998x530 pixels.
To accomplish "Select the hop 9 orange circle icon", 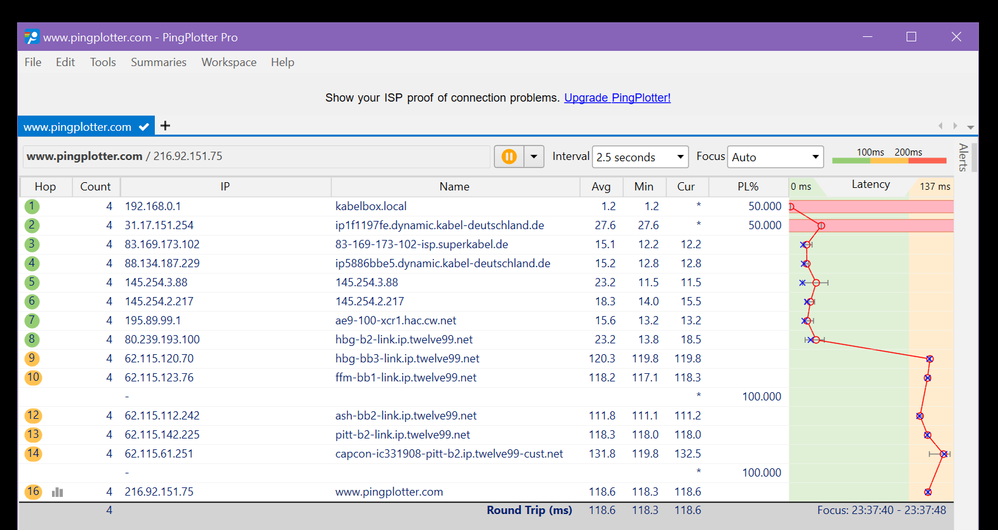I will tap(33, 358).
